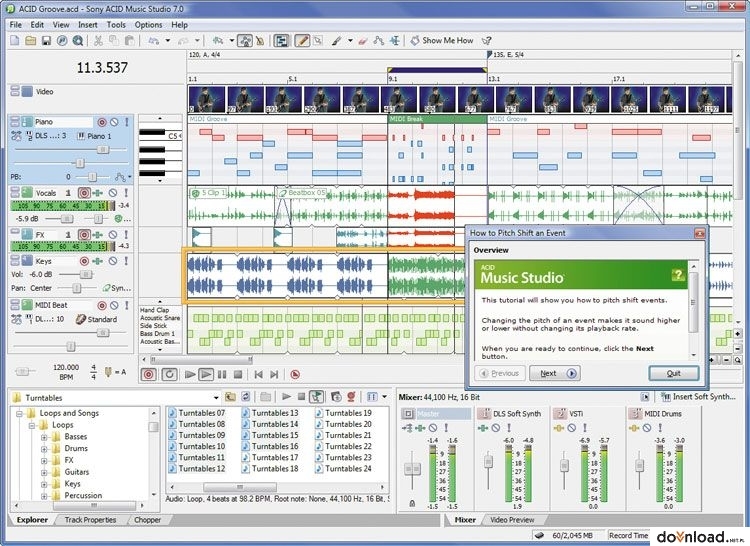Viewport: 750px width, 546px height.
Task: Open the File menu
Action: [x=16, y=25]
